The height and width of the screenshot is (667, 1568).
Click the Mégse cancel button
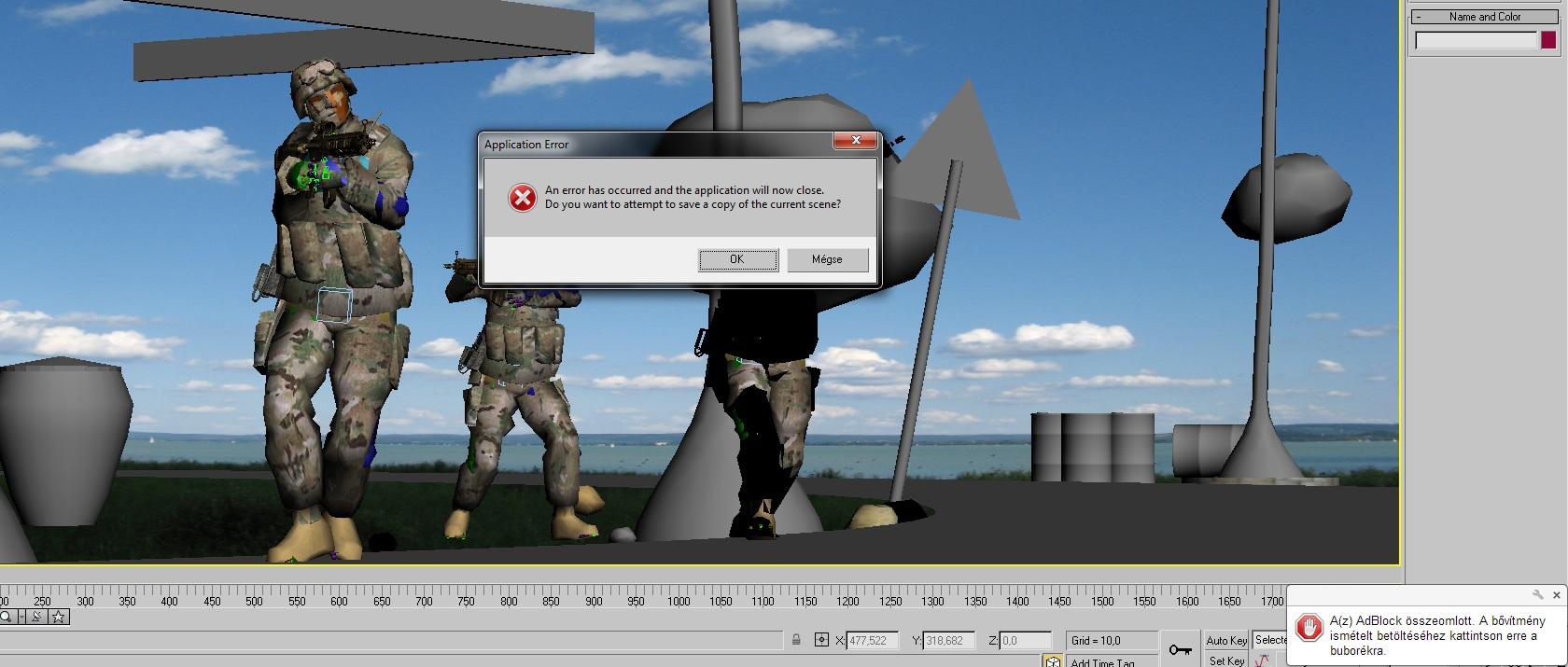[827, 259]
